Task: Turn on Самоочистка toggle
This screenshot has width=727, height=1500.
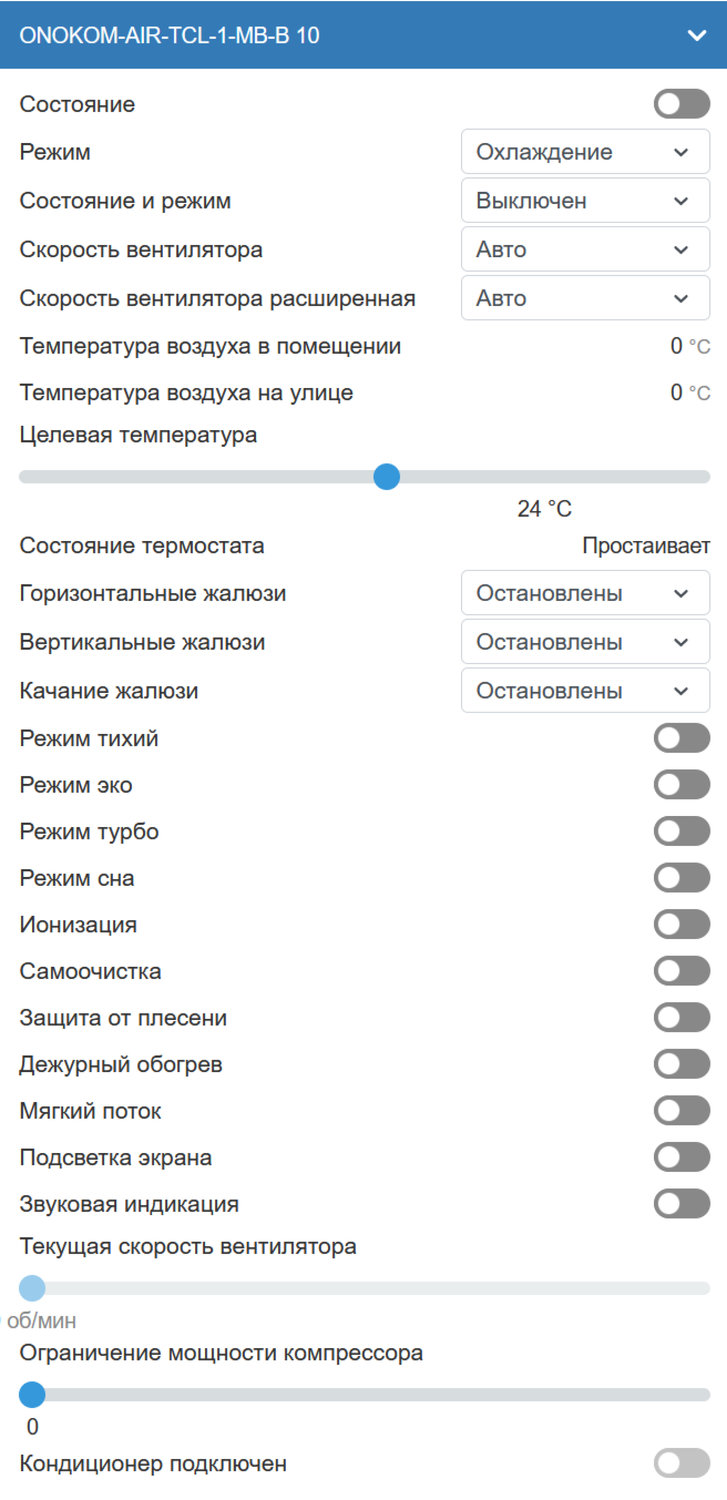Action: pyautogui.click(x=682, y=971)
